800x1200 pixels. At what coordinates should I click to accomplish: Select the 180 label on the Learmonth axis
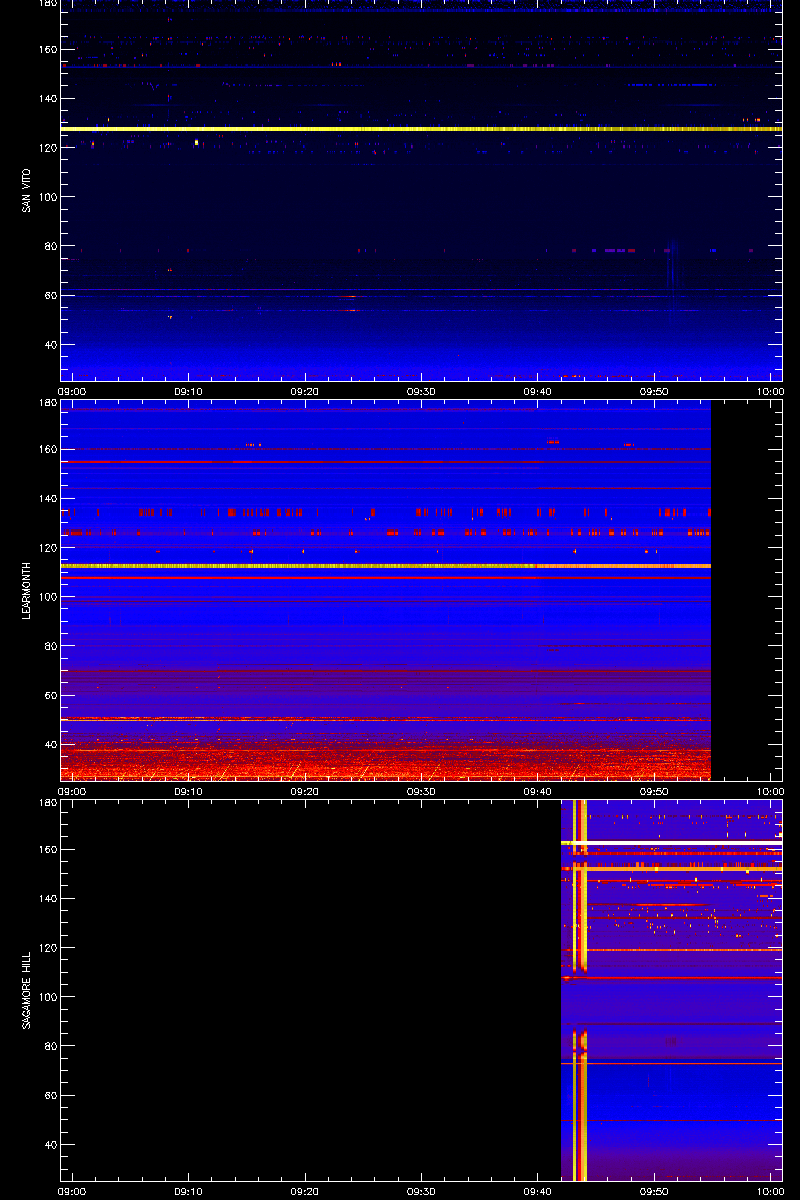[x=46, y=404]
